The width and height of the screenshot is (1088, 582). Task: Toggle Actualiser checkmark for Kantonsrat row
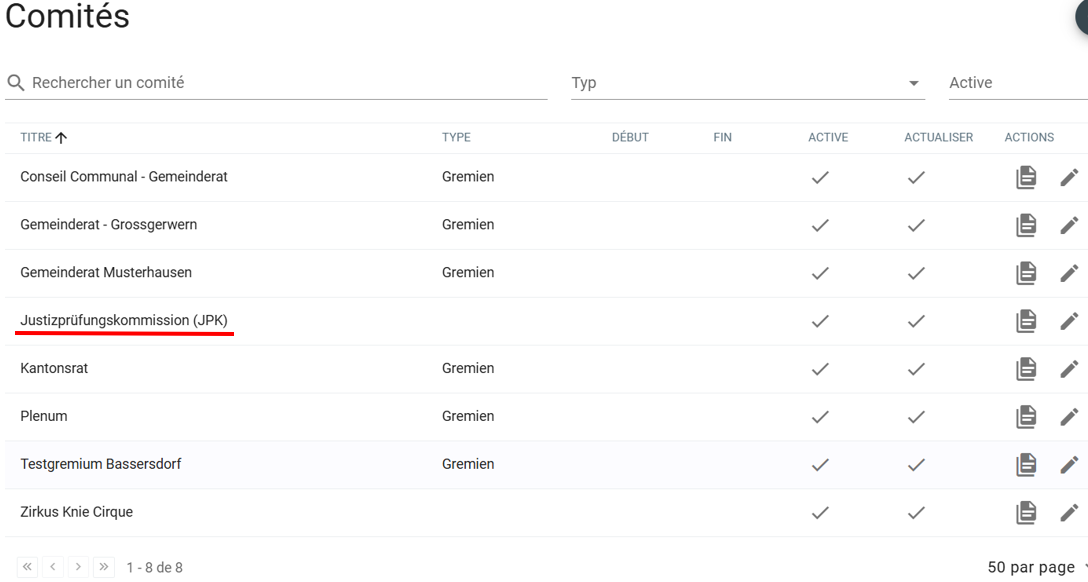point(916,369)
